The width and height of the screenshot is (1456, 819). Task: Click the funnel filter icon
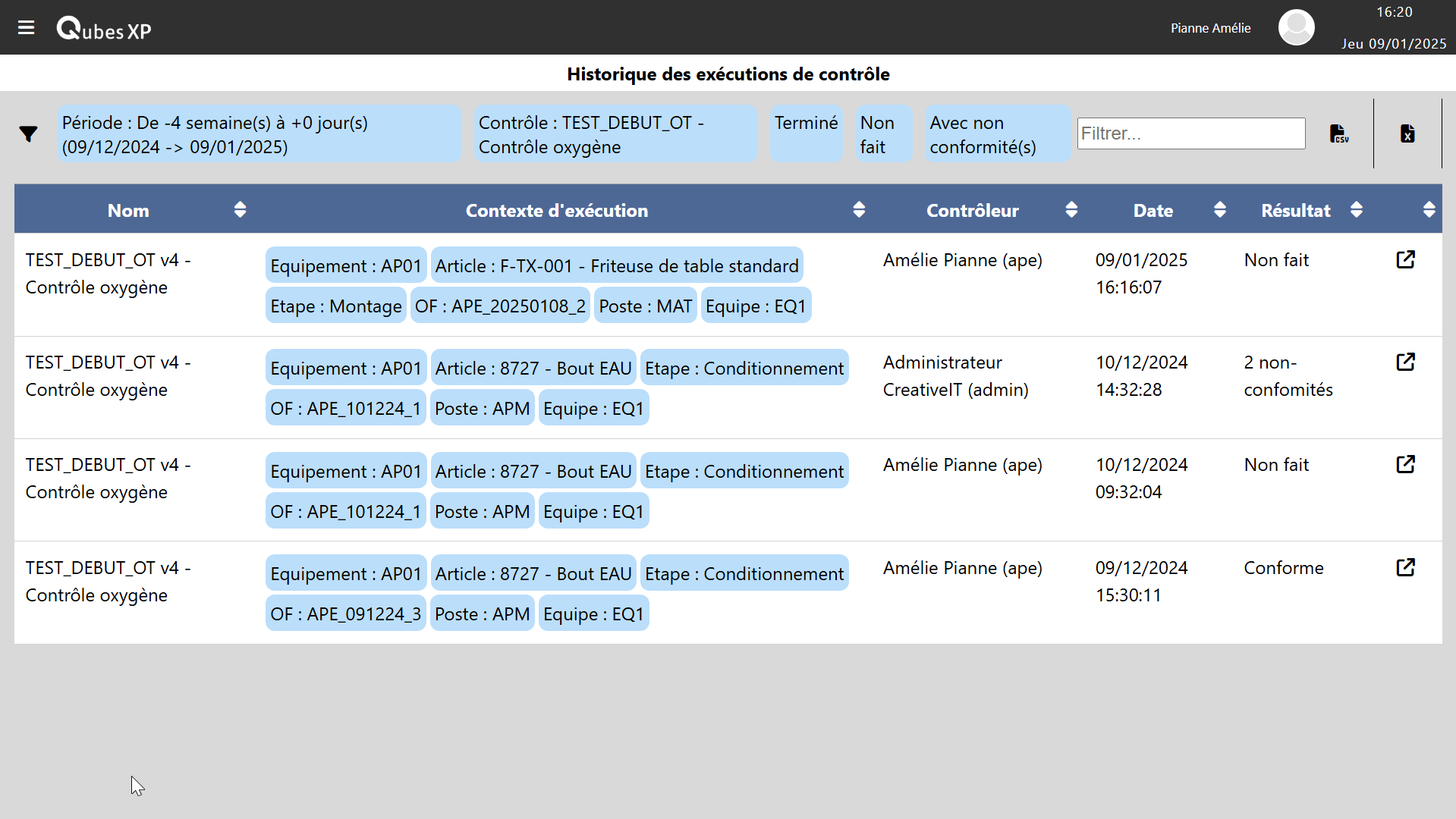[28, 134]
